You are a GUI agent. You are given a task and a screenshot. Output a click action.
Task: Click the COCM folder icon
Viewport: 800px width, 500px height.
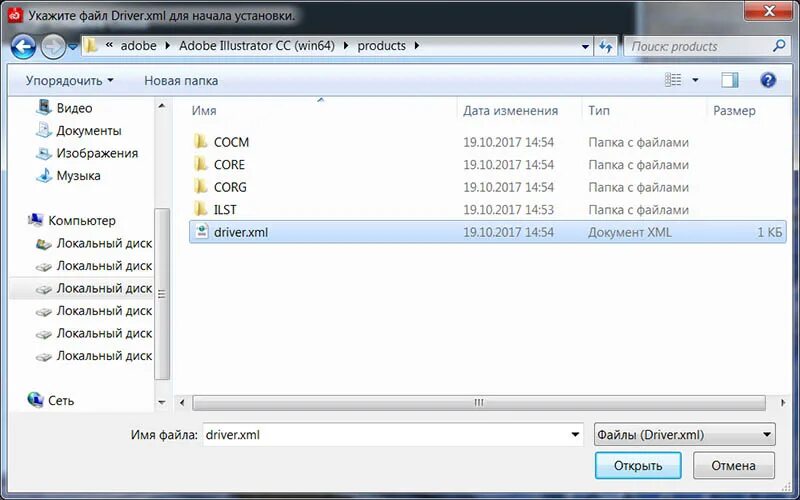coord(201,141)
